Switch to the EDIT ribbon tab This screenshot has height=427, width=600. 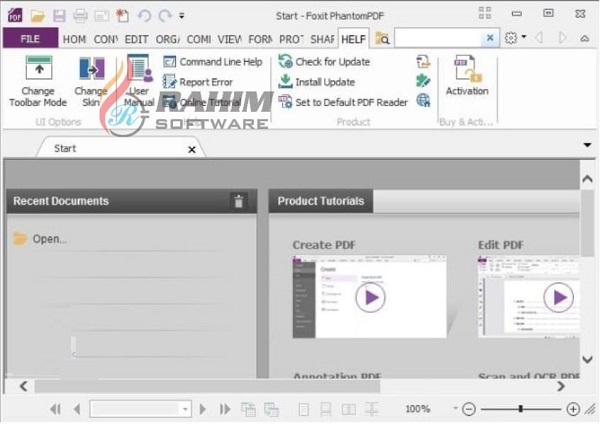click(x=137, y=38)
